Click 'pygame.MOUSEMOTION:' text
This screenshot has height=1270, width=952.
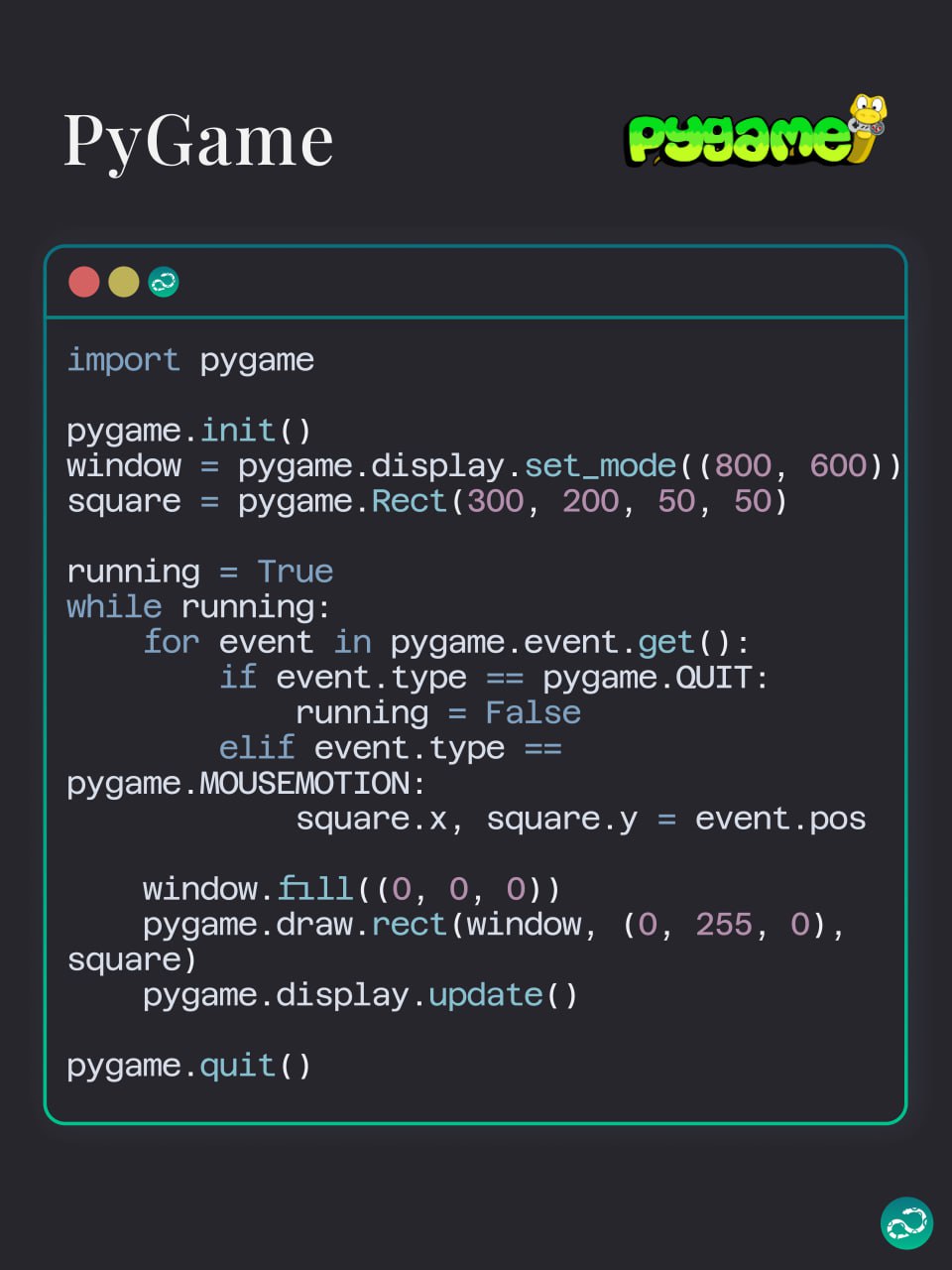pos(246,784)
